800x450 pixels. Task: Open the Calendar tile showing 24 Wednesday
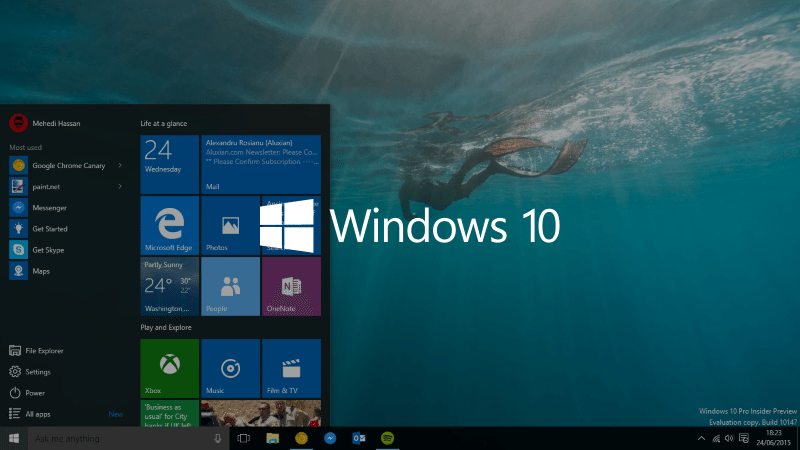[x=169, y=164]
